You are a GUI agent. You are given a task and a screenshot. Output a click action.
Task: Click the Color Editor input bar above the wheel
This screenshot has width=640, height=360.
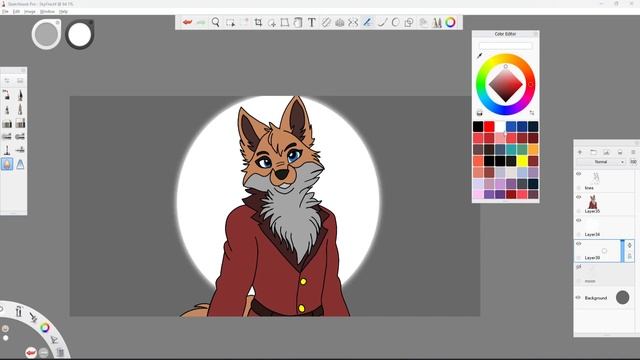point(505,46)
